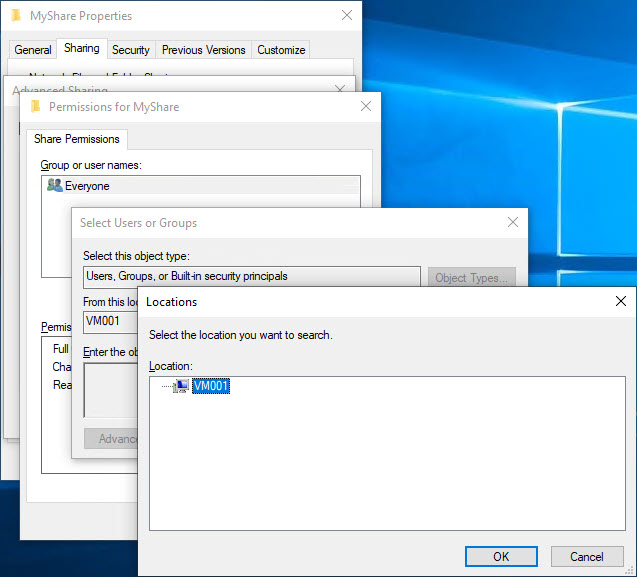Viewport: 637px width, 577px height.
Task: Select Everyone in Group or user names
Action: coord(87,186)
